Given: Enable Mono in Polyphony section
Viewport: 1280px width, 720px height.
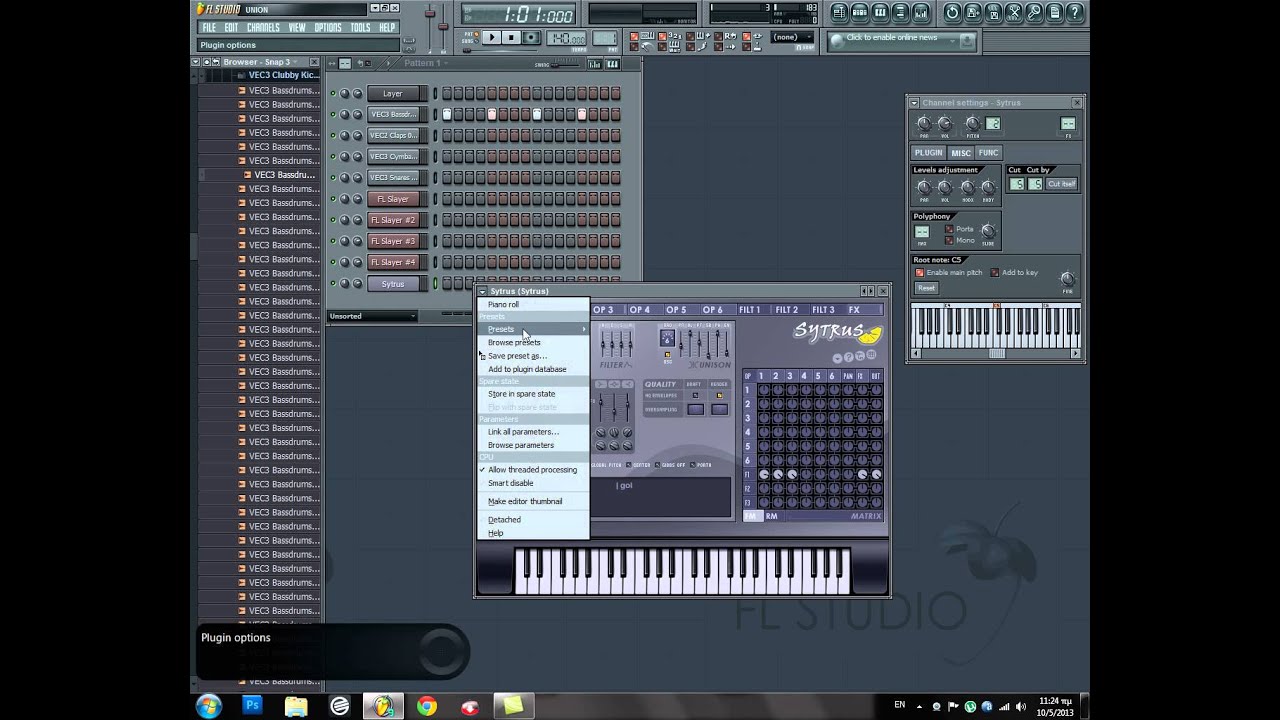Looking at the screenshot, I should (949, 240).
